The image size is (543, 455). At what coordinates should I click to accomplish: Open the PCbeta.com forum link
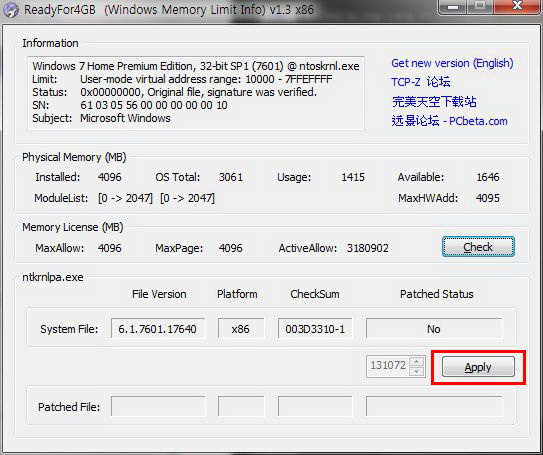[449, 121]
